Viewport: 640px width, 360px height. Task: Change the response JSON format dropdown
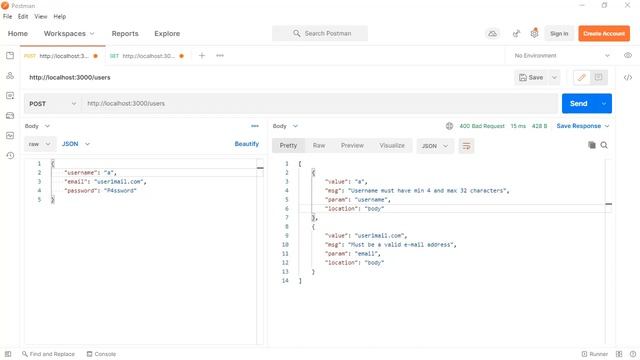click(435, 146)
